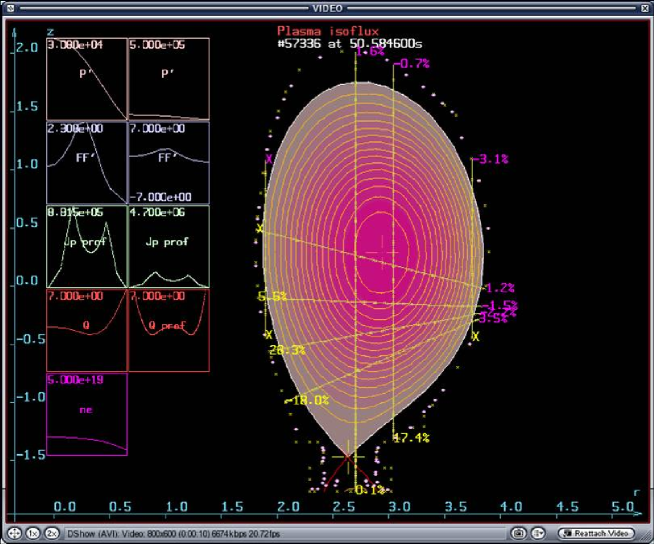Click the snapshot camera icon

[520, 533]
